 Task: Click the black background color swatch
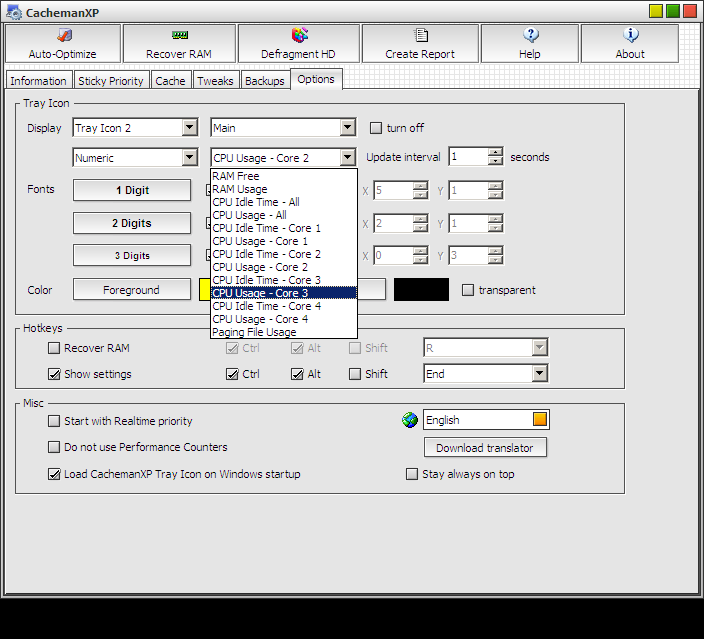click(x=421, y=290)
